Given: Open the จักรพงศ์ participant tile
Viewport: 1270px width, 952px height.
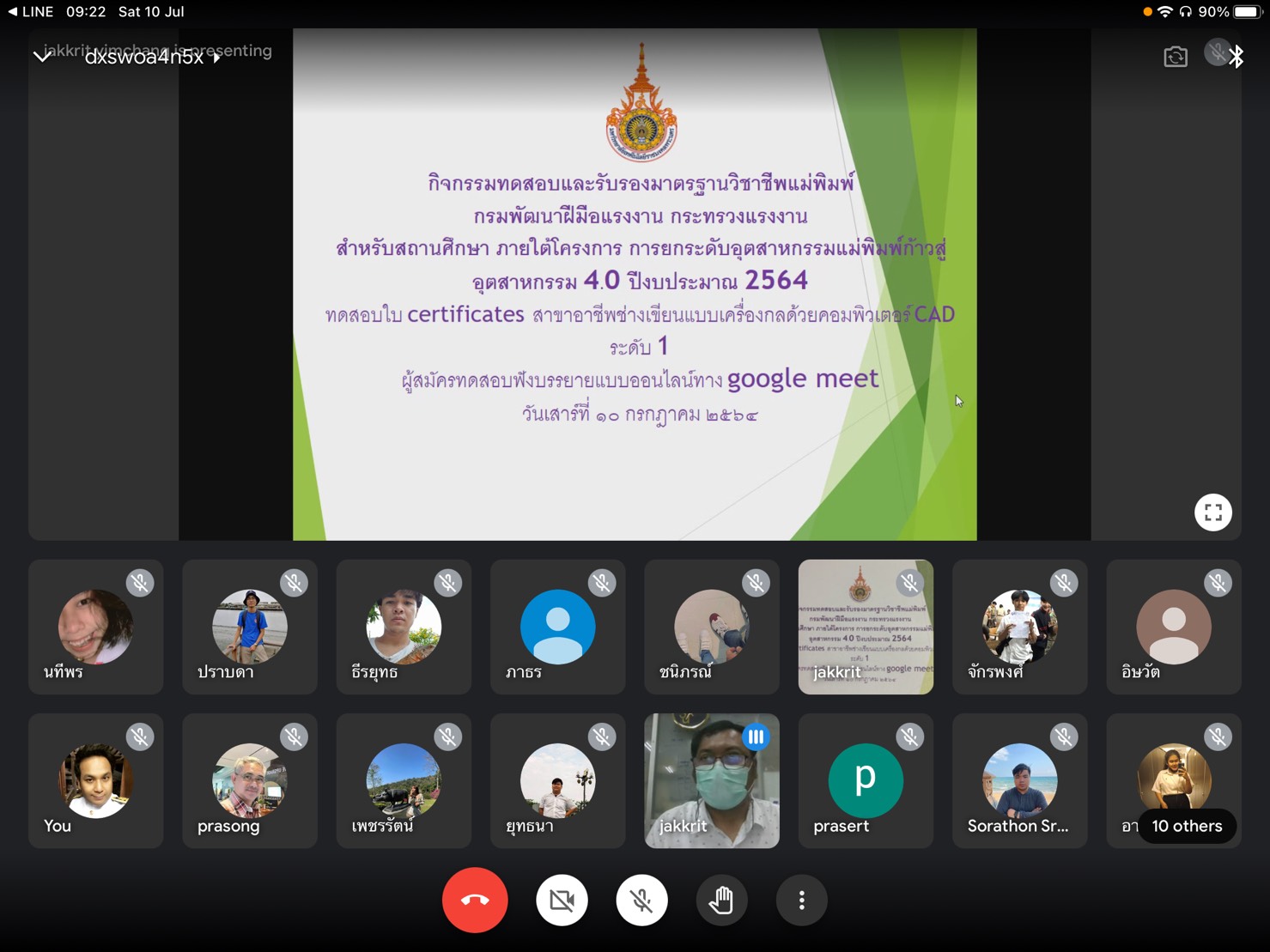Looking at the screenshot, I should click(1019, 627).
